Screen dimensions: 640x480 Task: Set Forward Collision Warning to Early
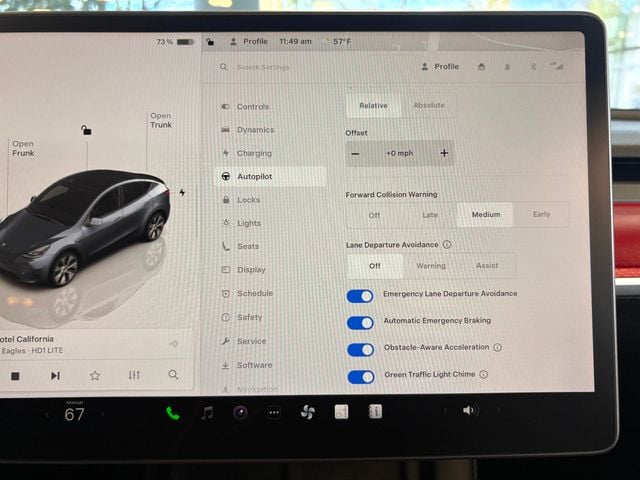541,214
